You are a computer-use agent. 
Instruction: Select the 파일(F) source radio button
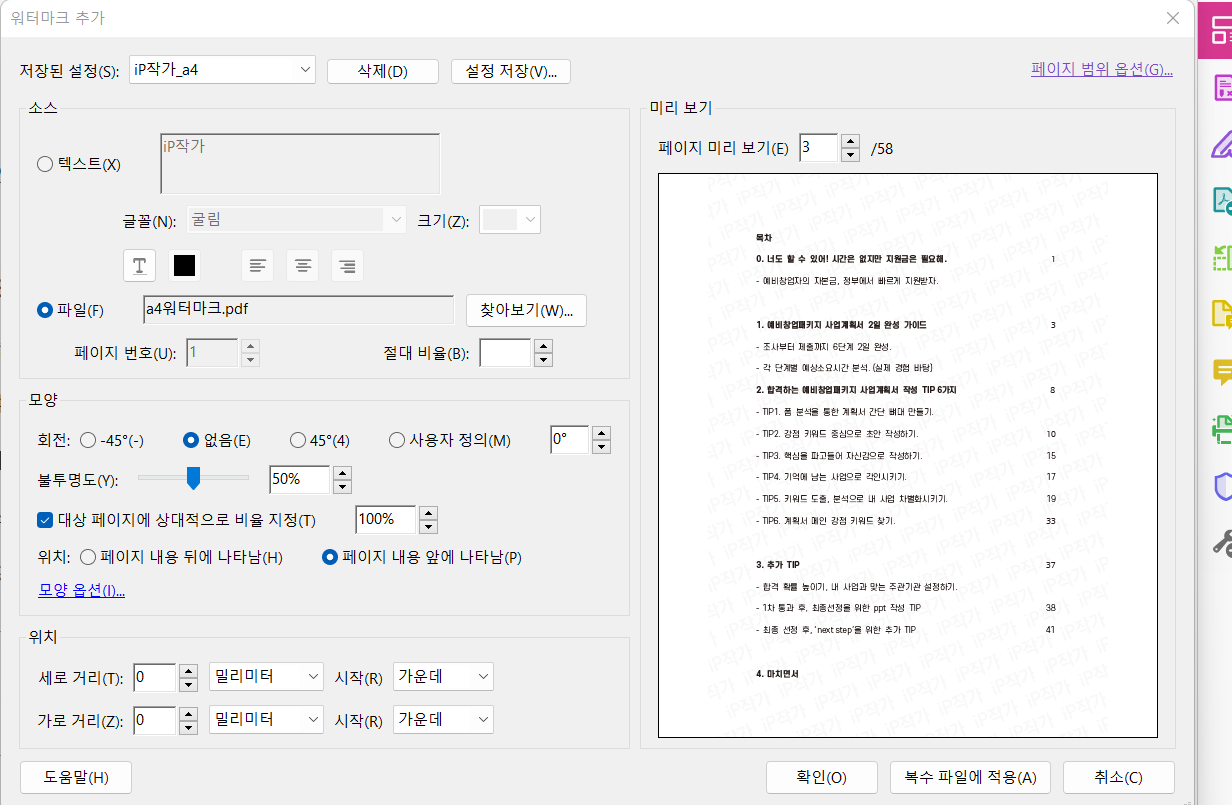[45, 310]
